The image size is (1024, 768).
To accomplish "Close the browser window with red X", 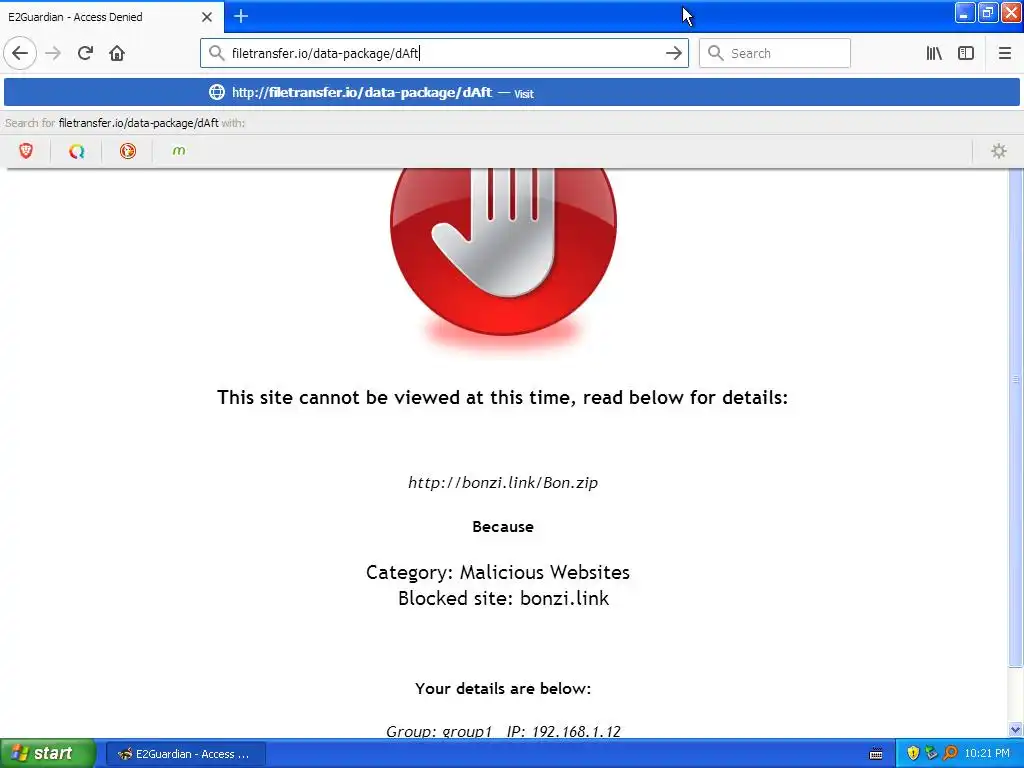I will click(1011, 13).
